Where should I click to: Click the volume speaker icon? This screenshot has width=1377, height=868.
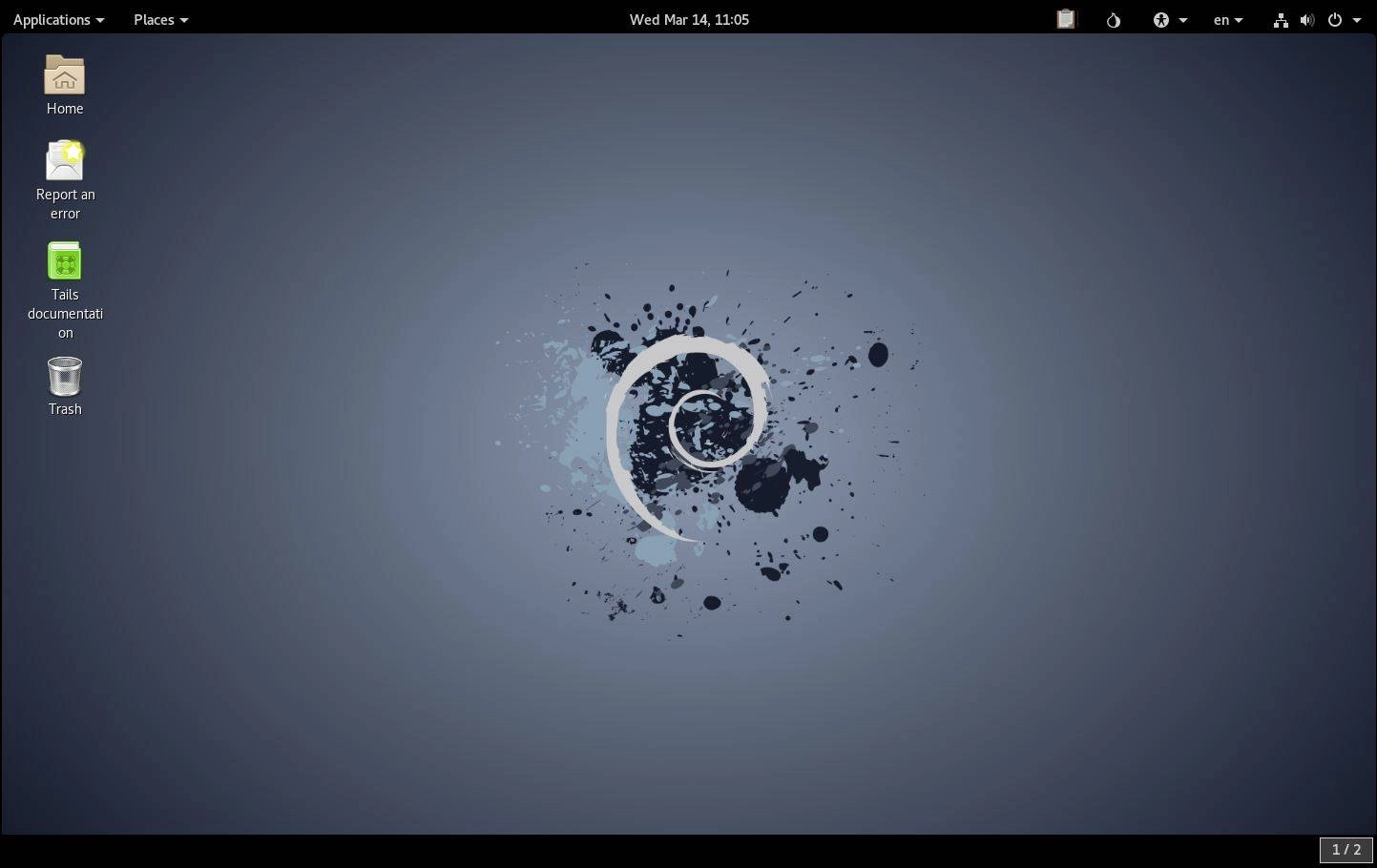[1307, 19]
